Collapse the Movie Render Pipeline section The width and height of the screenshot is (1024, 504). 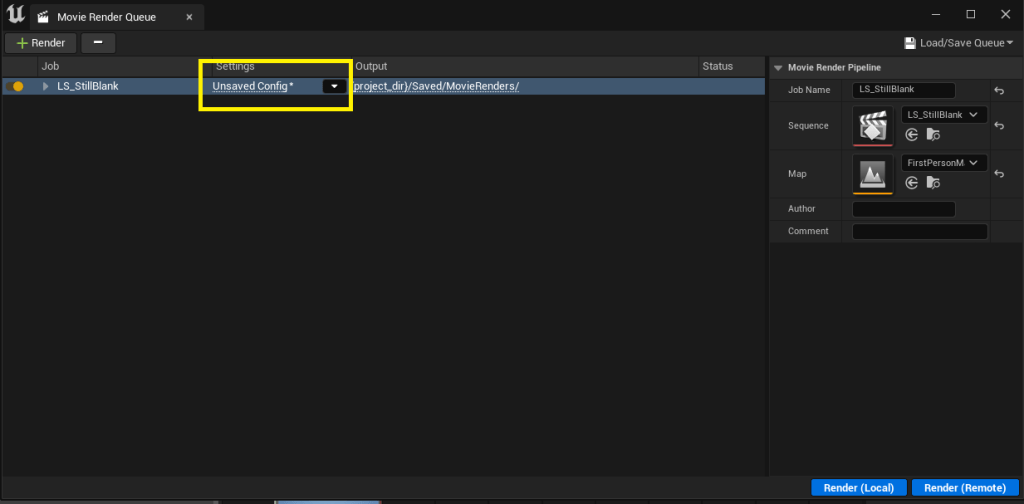779,67
